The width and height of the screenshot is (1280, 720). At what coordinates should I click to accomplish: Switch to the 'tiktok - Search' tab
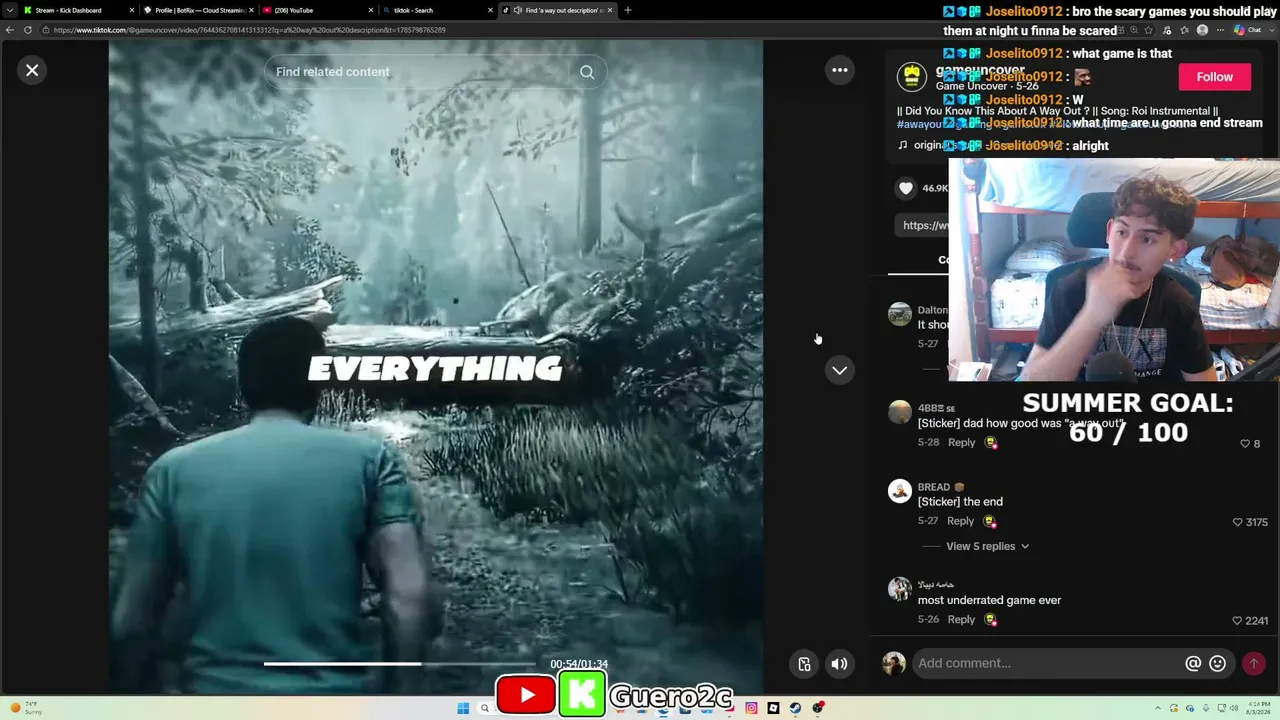[437, 10]
